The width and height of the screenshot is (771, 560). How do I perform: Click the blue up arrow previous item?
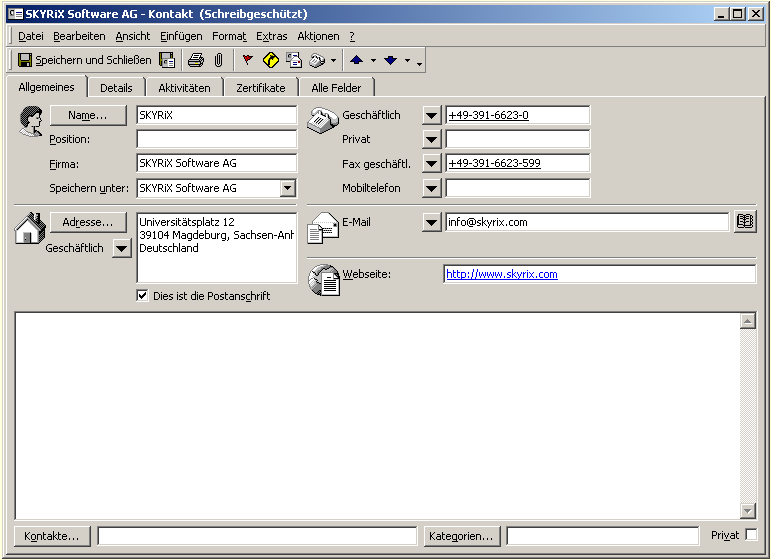(x=356, y=60)
